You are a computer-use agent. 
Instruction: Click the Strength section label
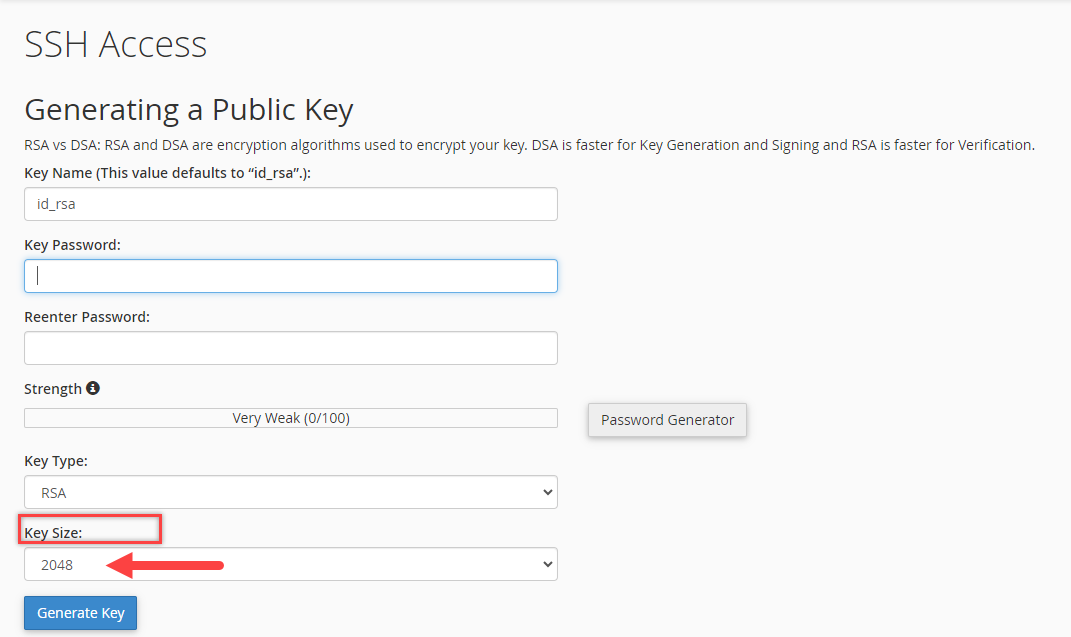coord(55,388)
